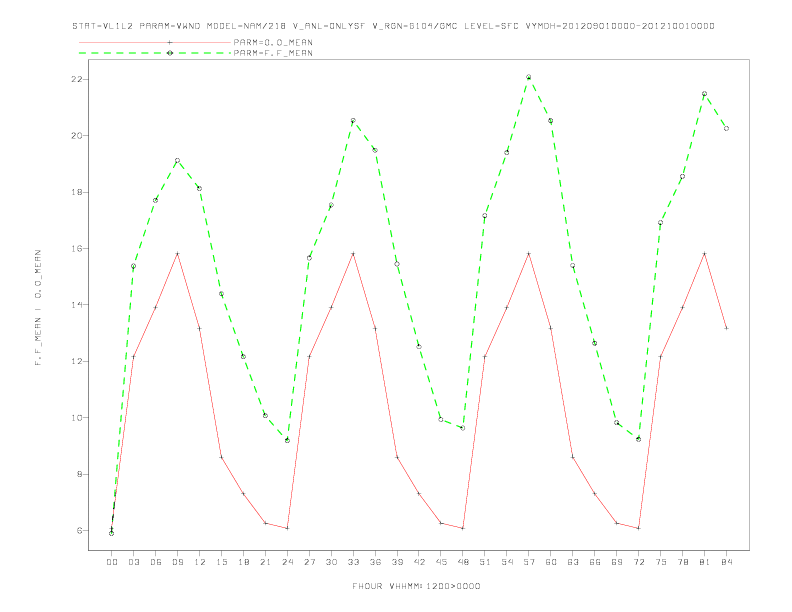Screen dimensions: 792x612
Task: Click the y-axis tick label 12
Action: 77,361
